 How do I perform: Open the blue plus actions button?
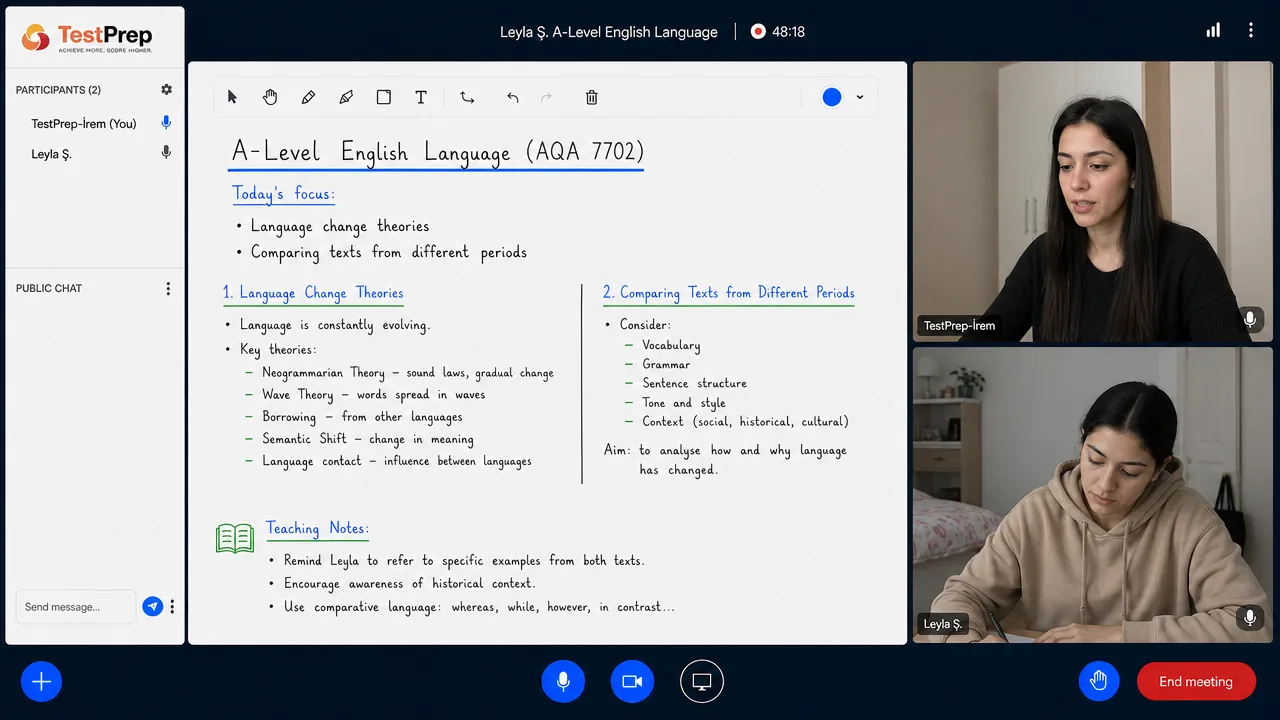(x=41, y=682)
